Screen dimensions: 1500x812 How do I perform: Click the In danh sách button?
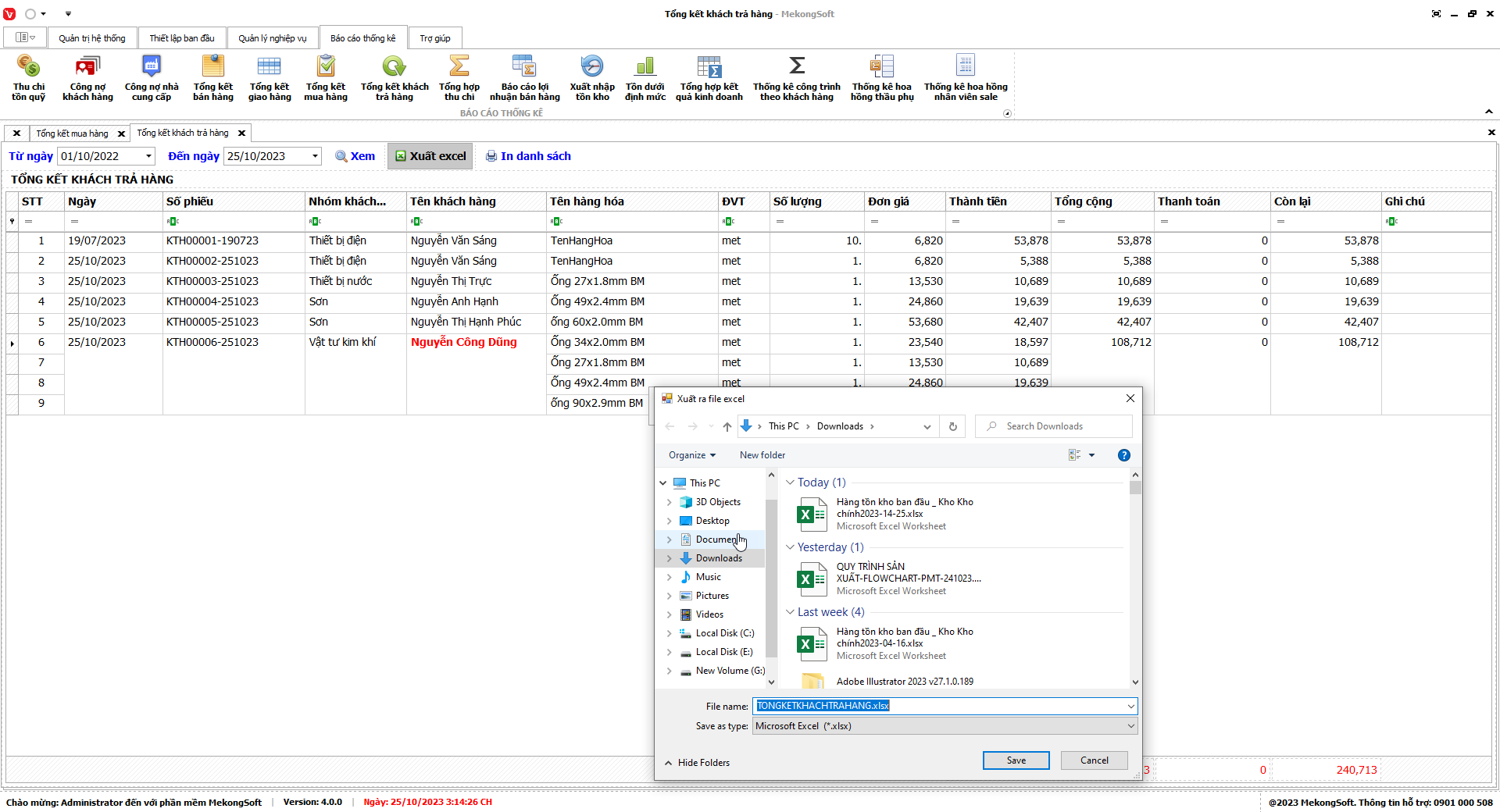528,156
